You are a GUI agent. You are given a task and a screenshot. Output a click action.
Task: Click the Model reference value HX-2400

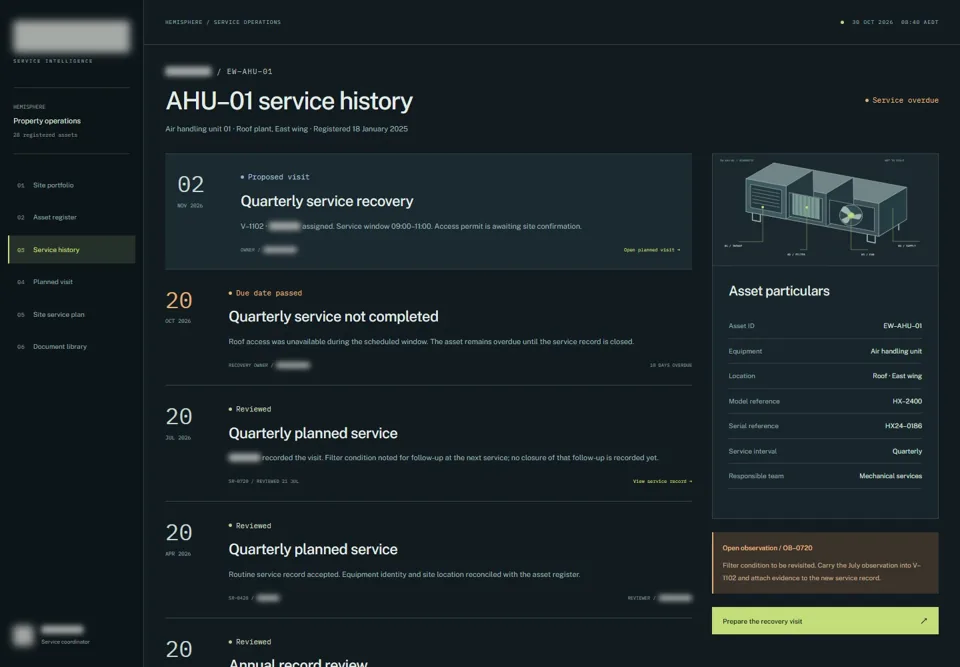click(x=907, y=401)
